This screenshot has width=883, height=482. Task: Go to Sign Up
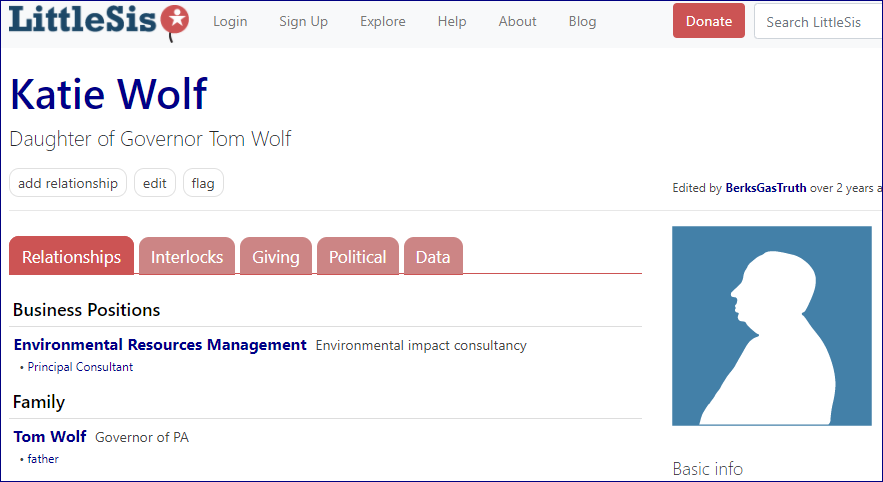coord(304,21)
